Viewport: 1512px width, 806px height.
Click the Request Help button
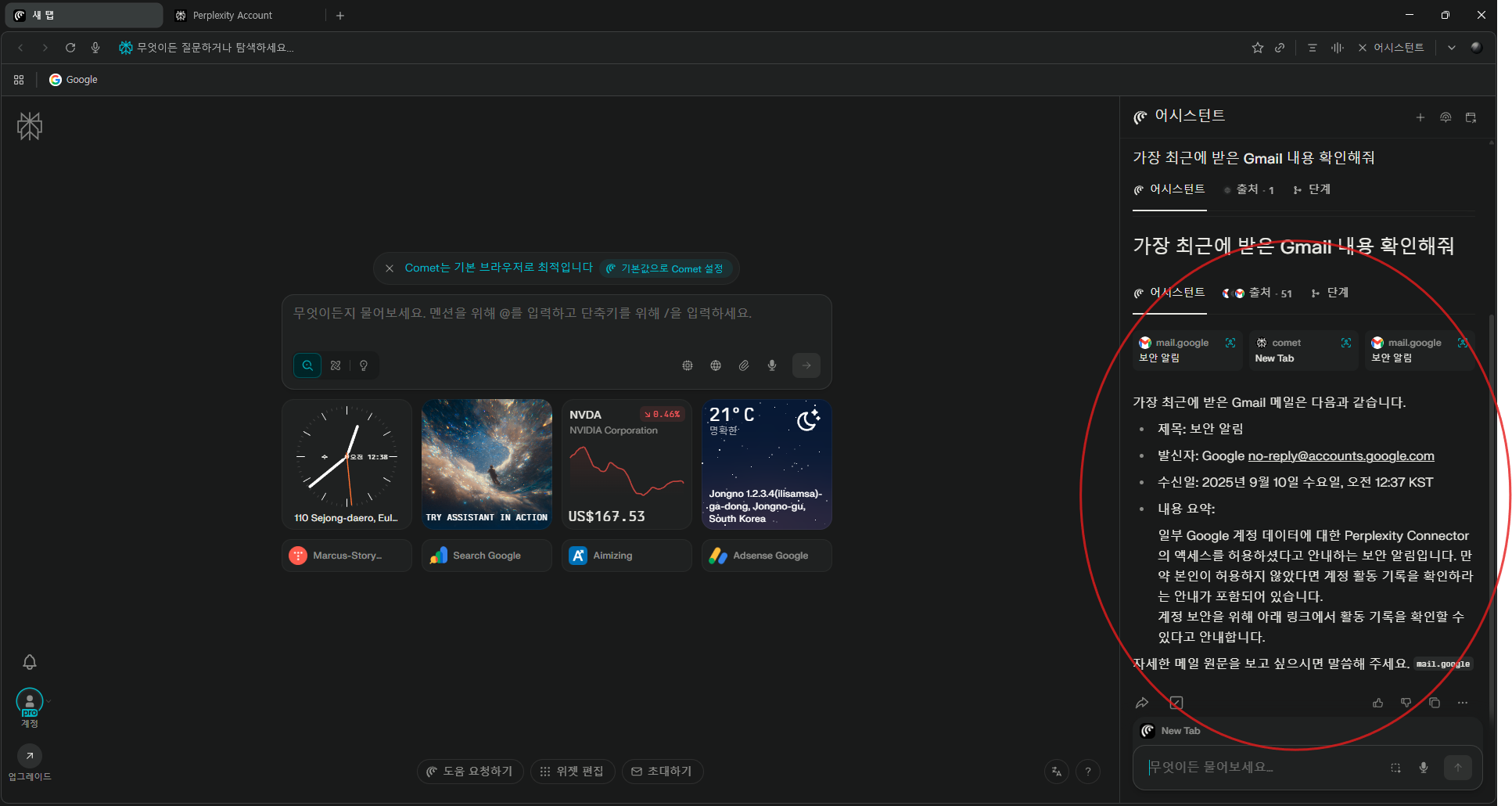[x=470, y=772]
